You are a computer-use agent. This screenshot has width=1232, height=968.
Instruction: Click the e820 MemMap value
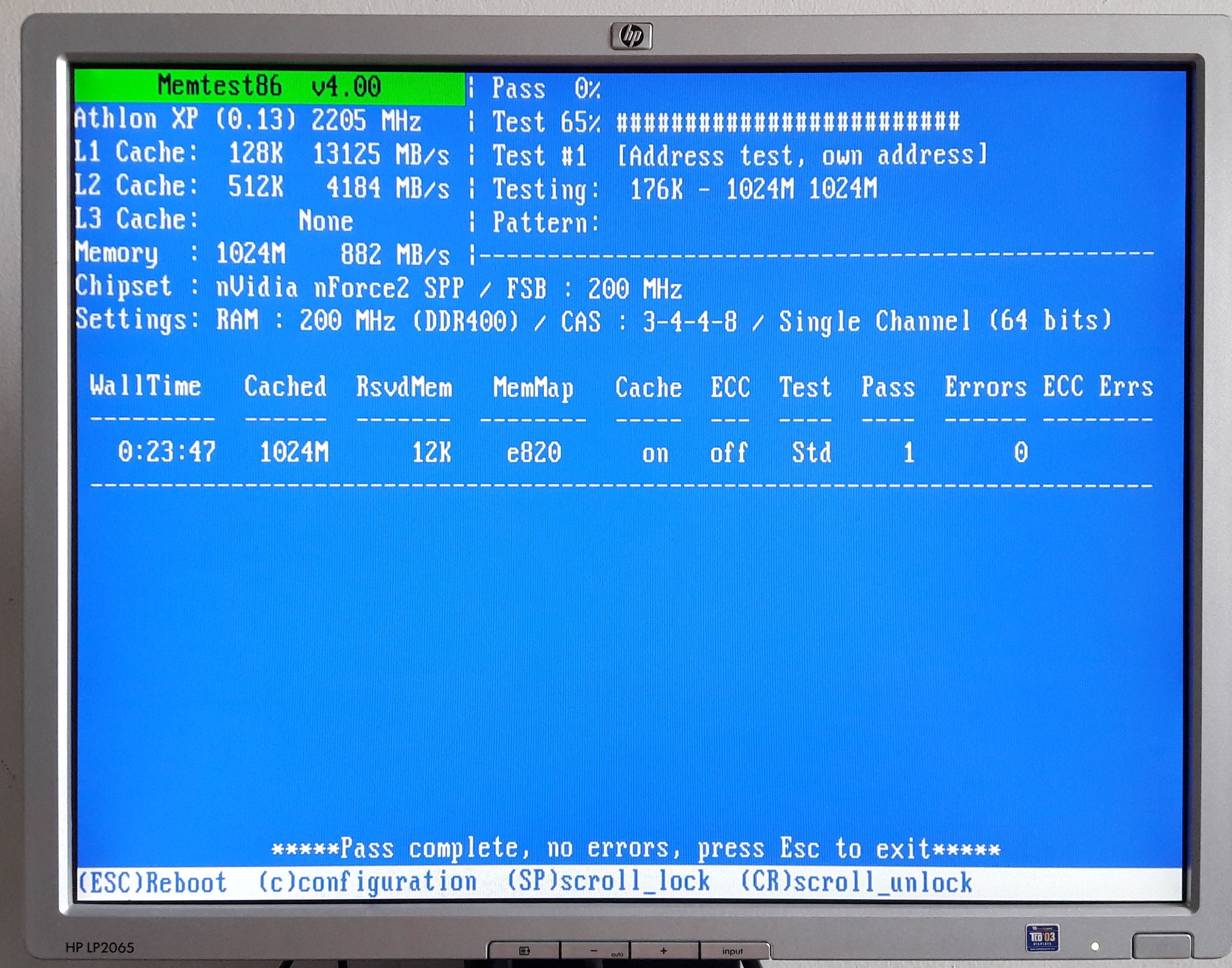(x=534, y=453)
